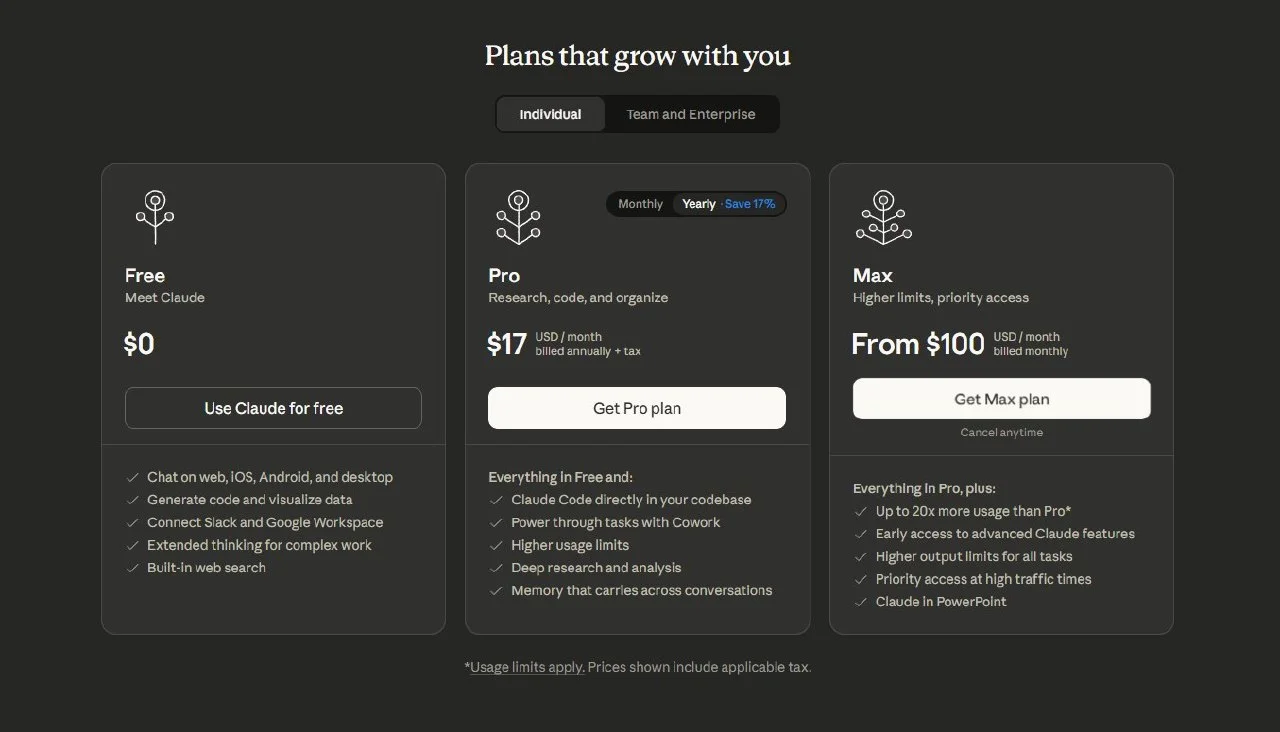Click the Free plan sprout icon
This screenshot has height=732, width=1280.
tap(155, 217)
